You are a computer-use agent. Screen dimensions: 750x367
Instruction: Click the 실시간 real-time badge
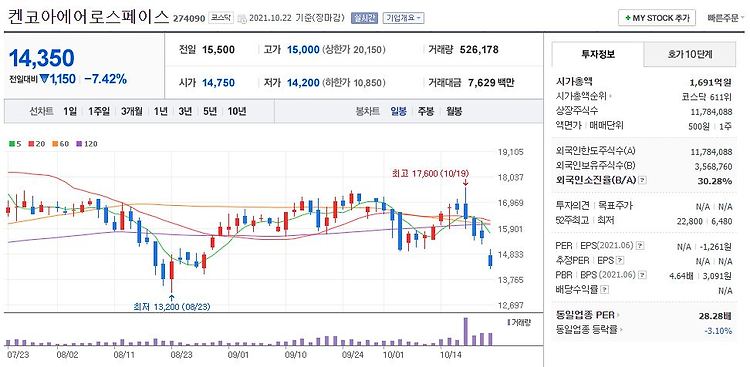pyautogui.click(x=364, y=18)
